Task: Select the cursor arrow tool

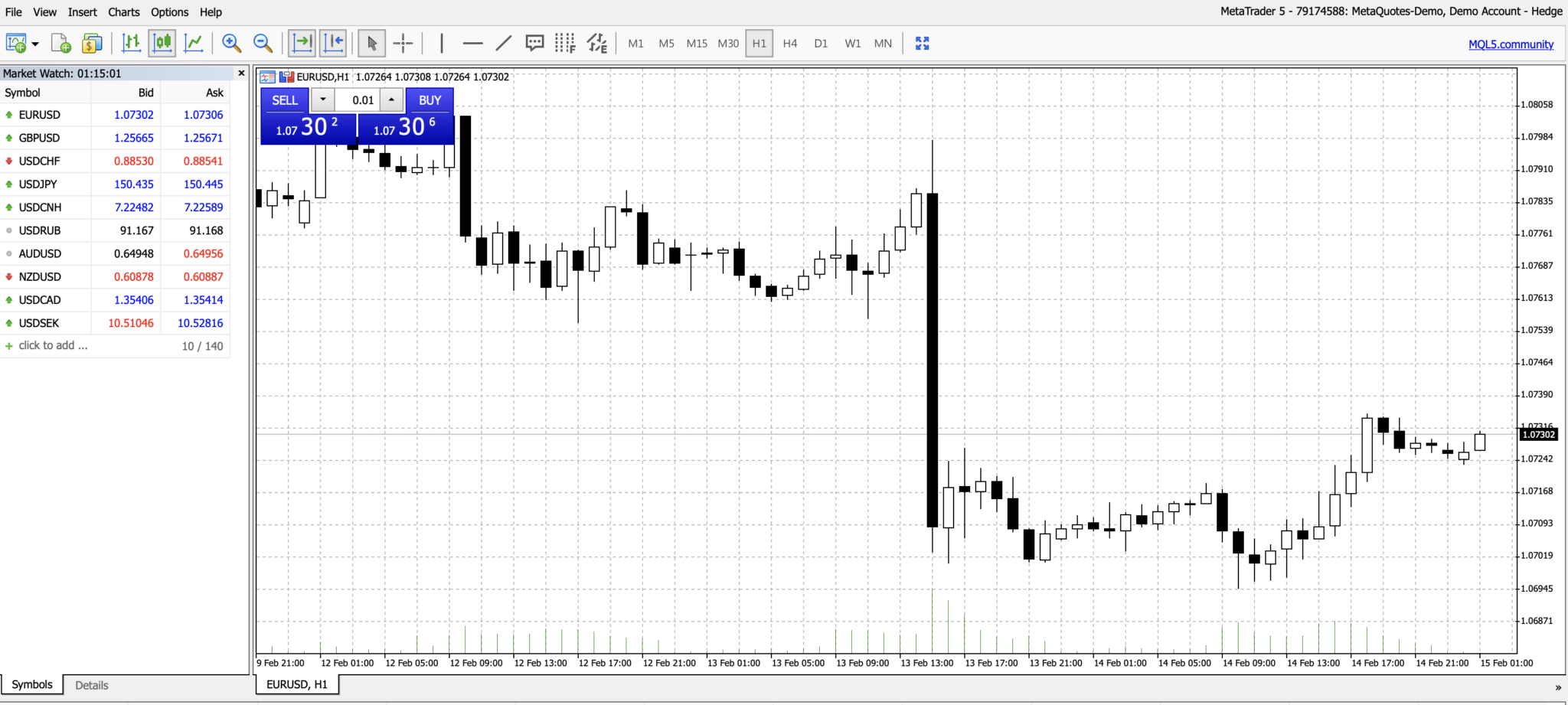Action: coord(372,44)
